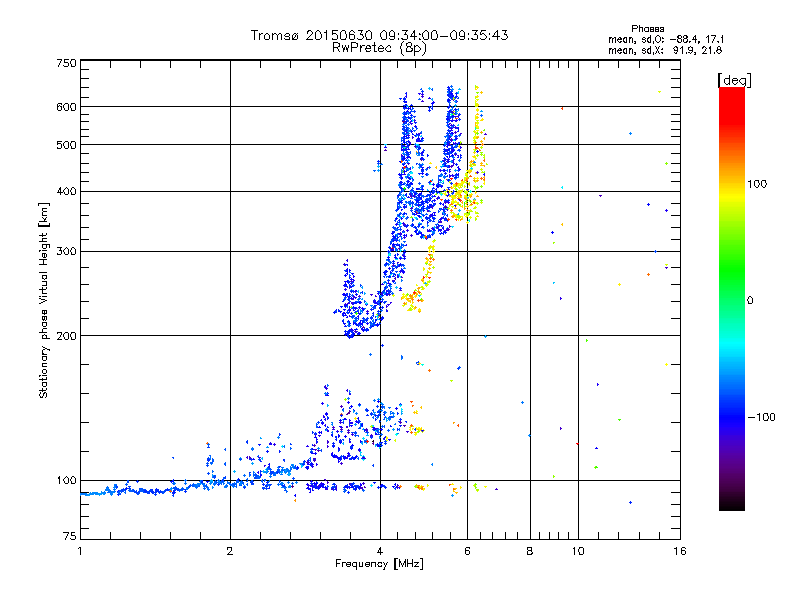Click the x-axis tick label '2'
The width and height of the screenshot is (800, 600).
coord(230,551)
